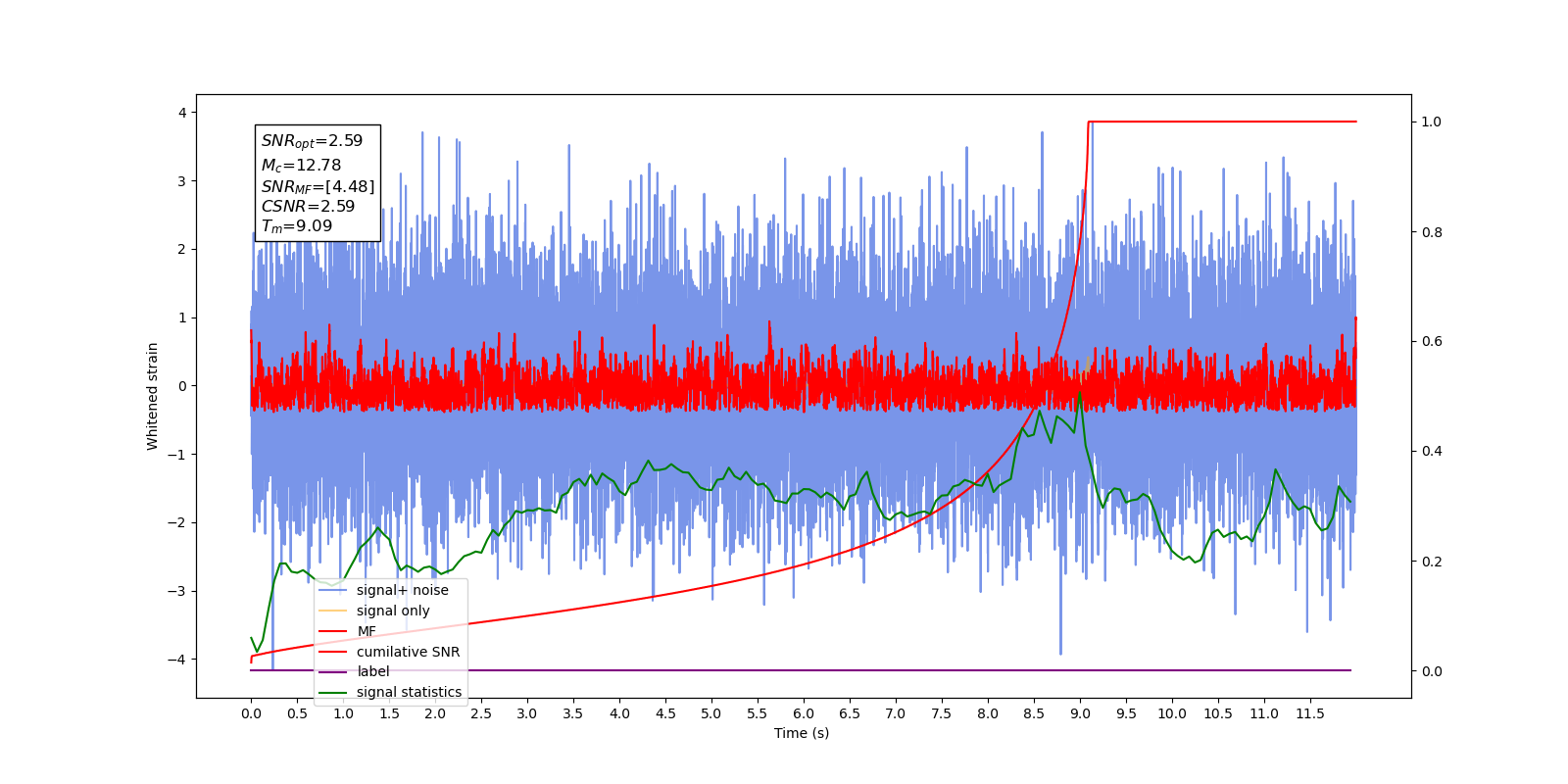Click x-axis tick label 7.5

[942, 713]
